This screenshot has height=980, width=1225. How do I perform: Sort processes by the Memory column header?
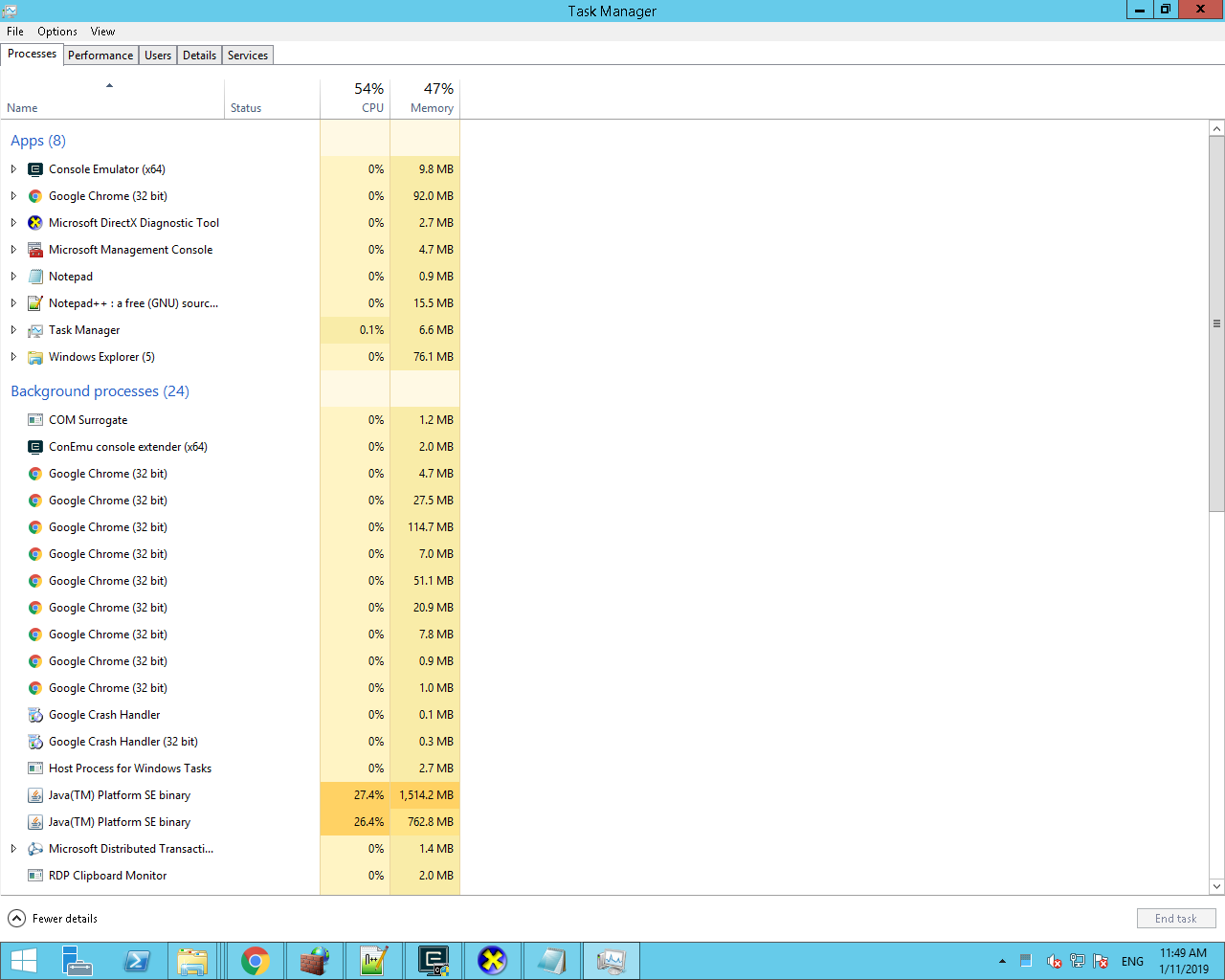(425, 99)
